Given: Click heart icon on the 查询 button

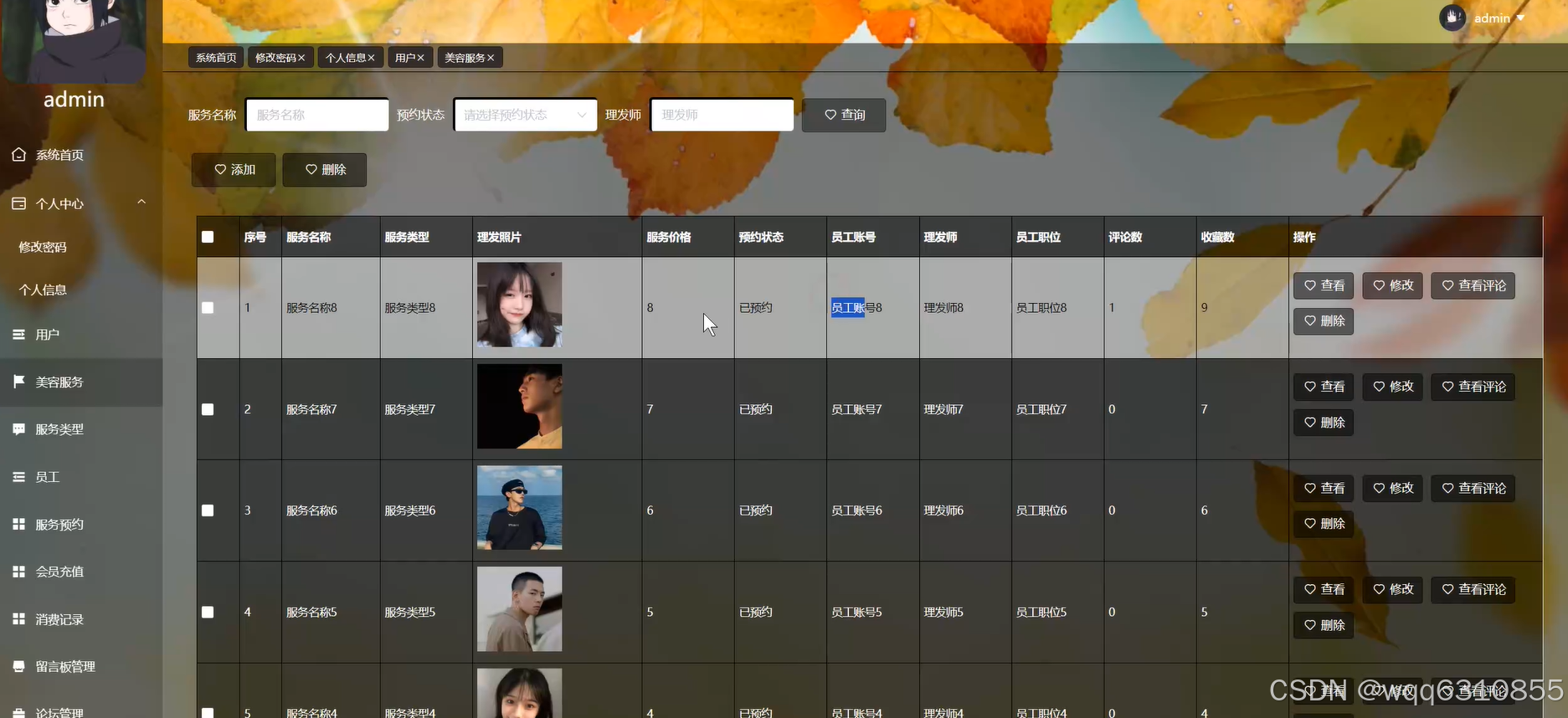Looking at the screenshot, I should (830, 115).
